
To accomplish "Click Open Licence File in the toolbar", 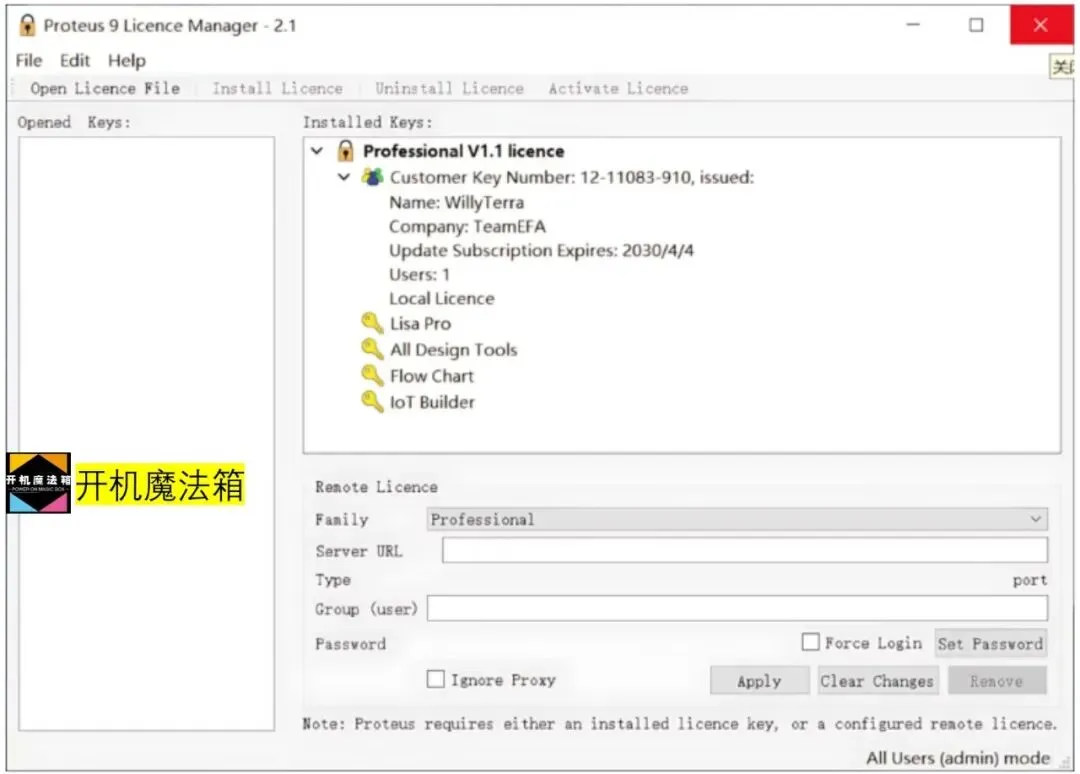I will point(105,88).
